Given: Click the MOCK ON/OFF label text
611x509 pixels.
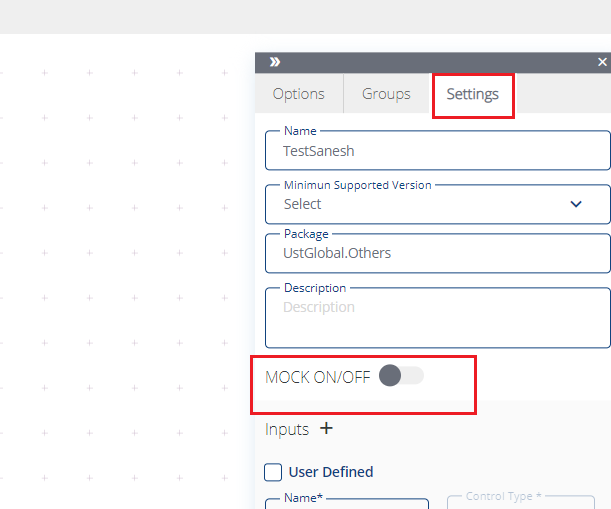Looking at the screenshot, I should click(318, 377).
